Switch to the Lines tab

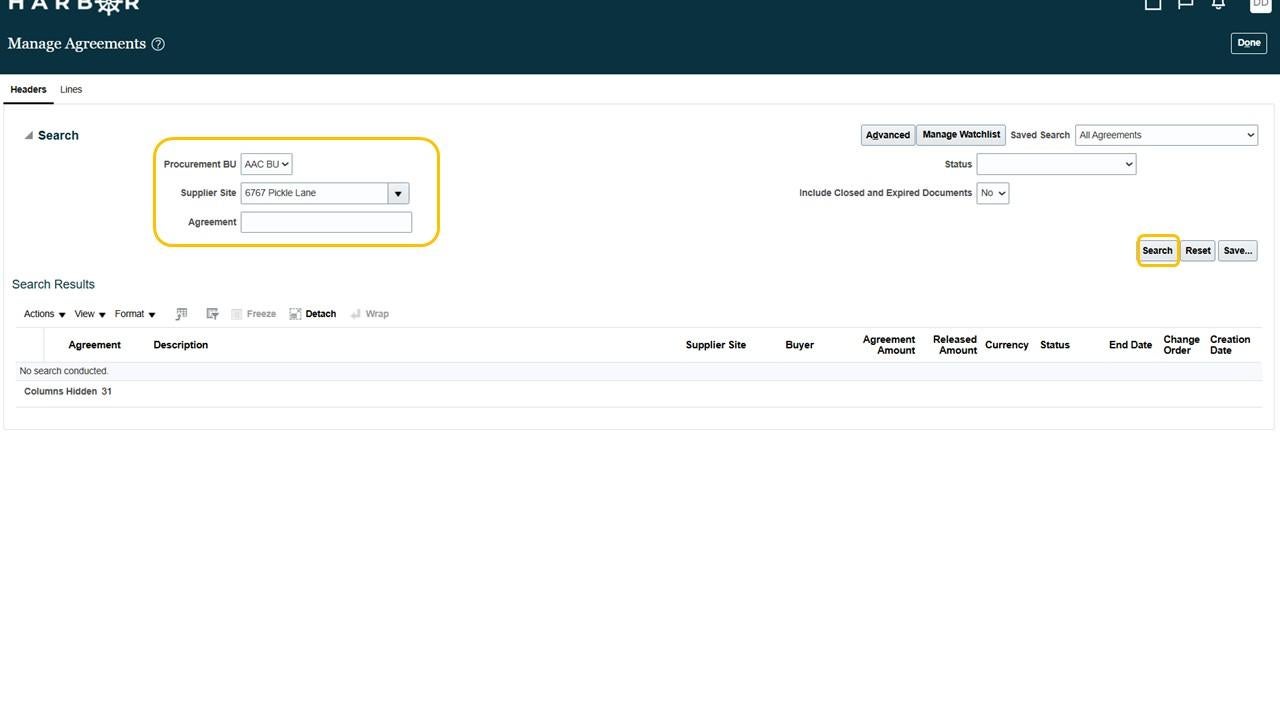pyautogui.click(x=71, y=90)
